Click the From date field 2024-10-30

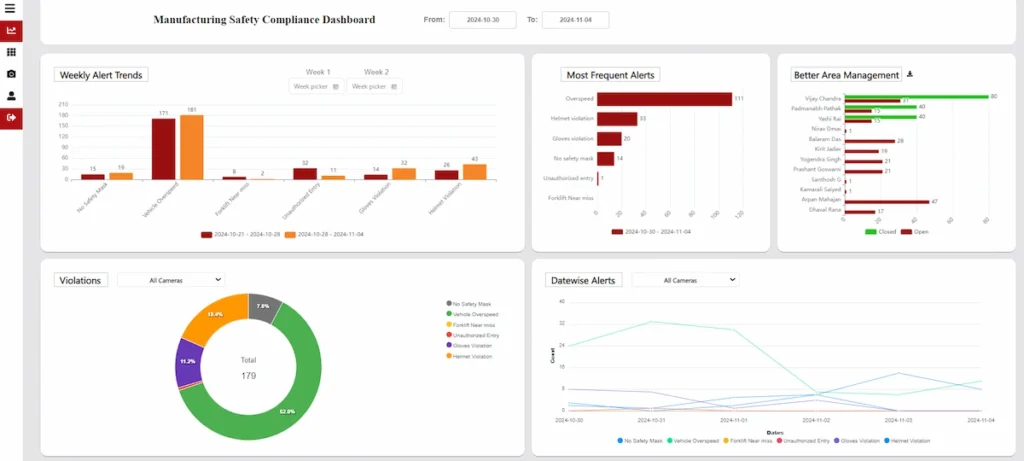point(482,20)
